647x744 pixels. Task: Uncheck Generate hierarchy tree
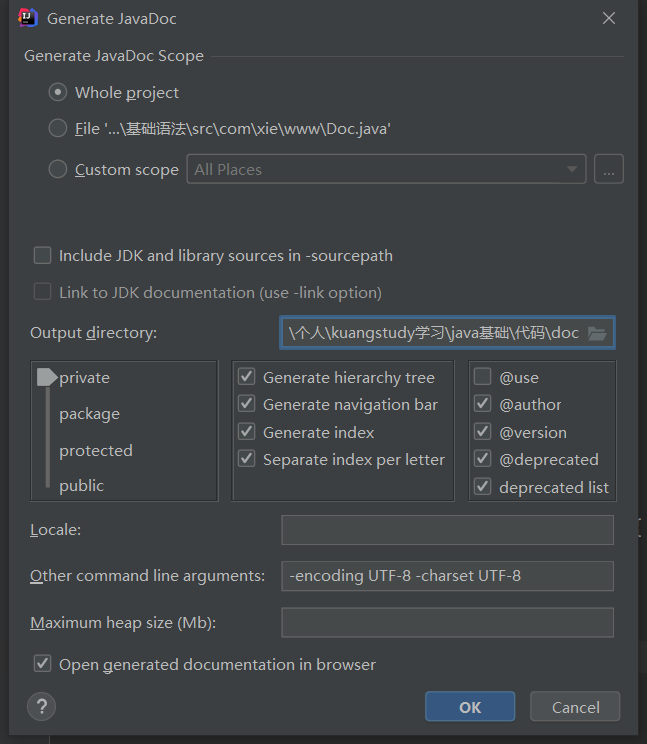click(x=246, y=377)
